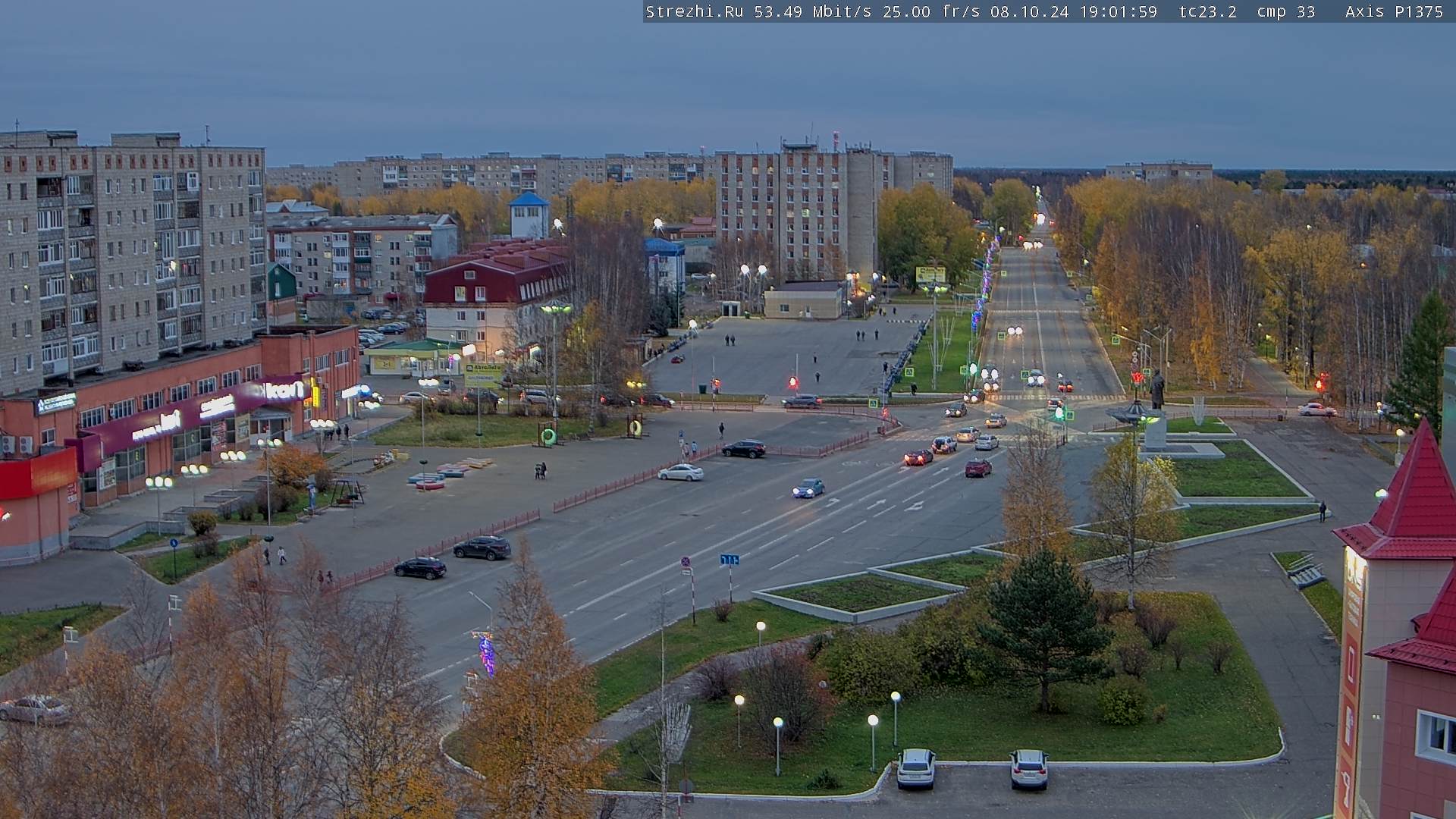Click the 25.00 fr/s frame rate

[x=933, y=12]
